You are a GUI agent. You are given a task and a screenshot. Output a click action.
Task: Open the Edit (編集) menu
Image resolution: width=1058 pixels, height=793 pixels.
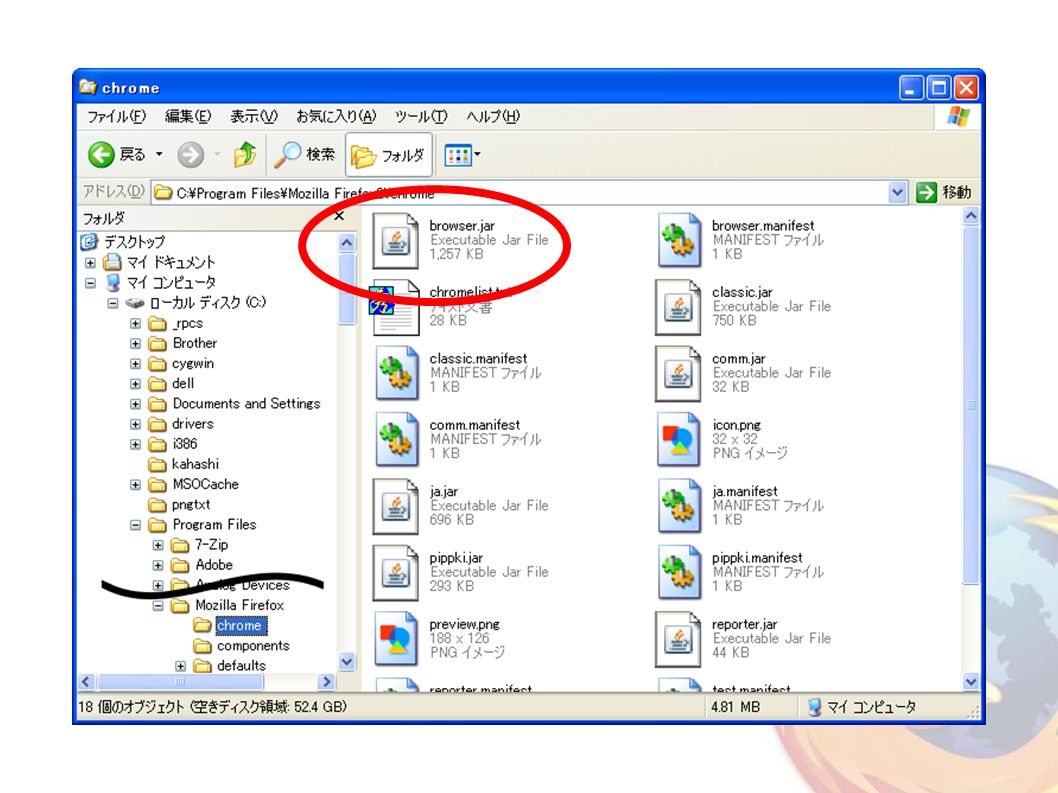point(188,117)
